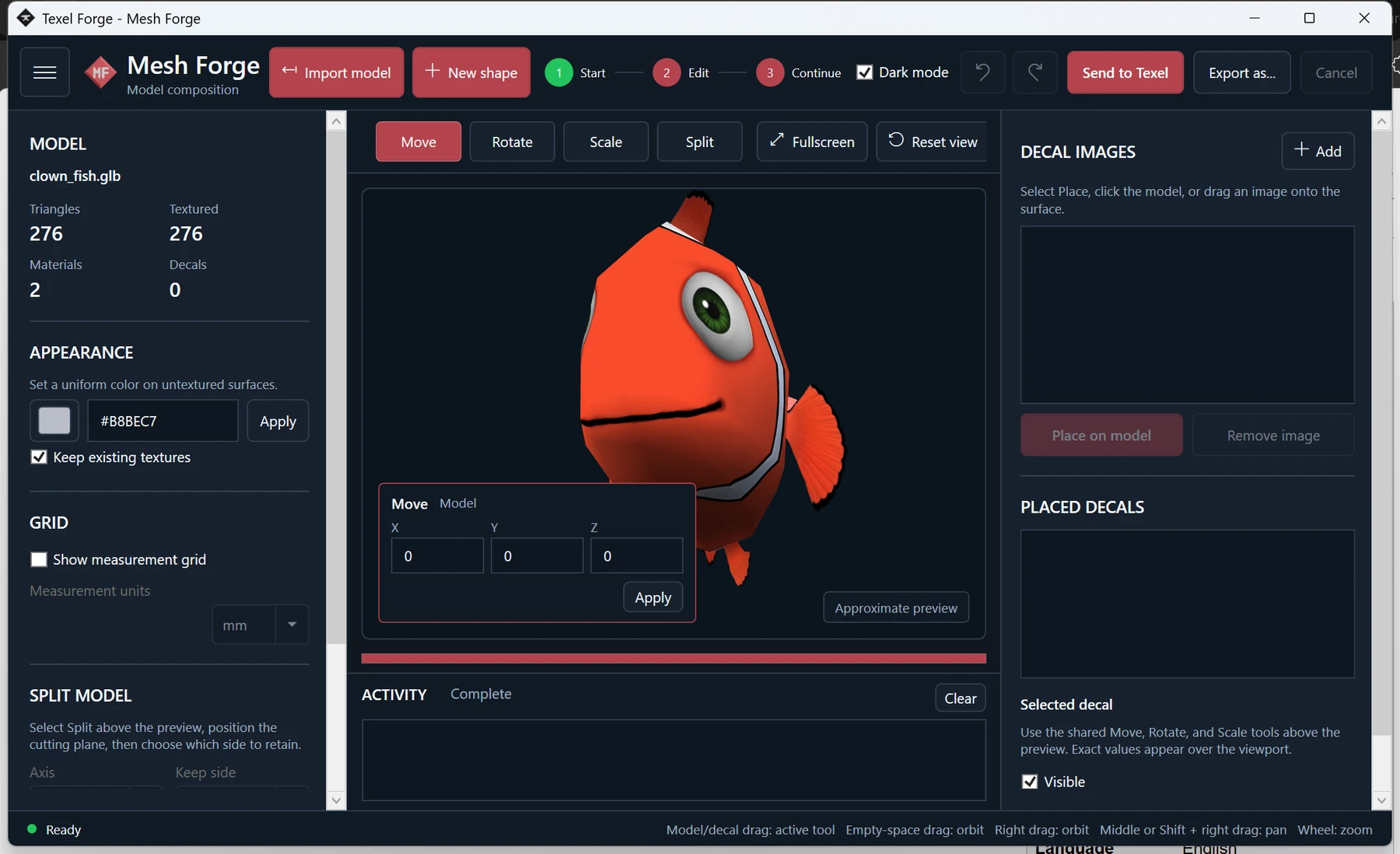
Task: Select the Split tool tab
Action: pyautogui.click(x=699, y=142)
